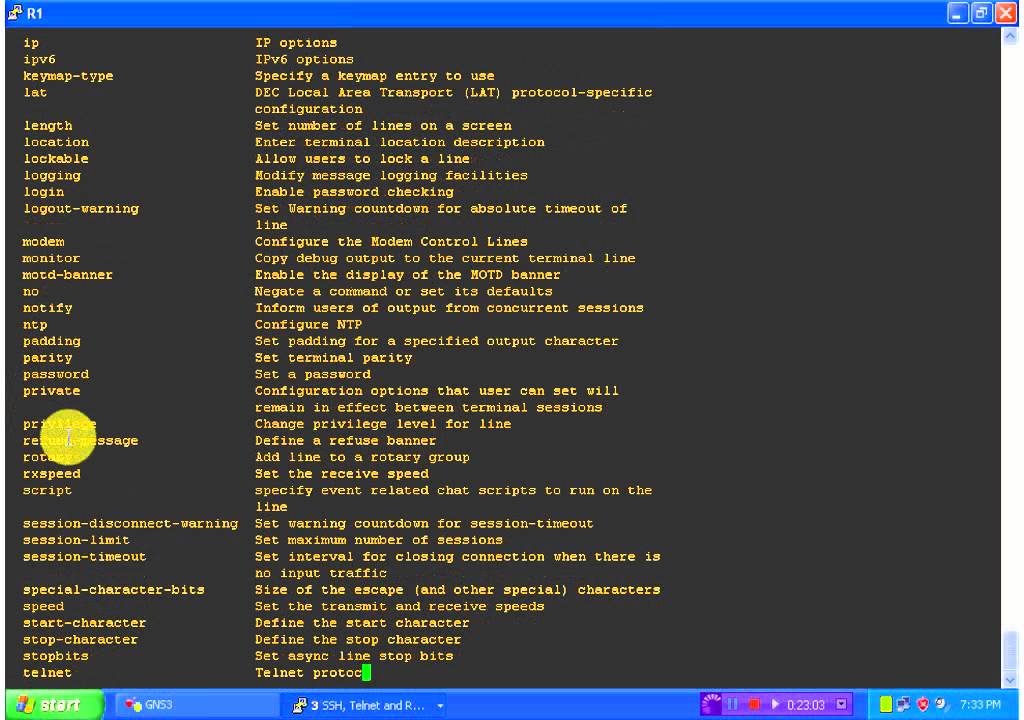Click the 'keymap-type' command text
The height and width of the screenshot is (720, 1024).
click(68, 76)
